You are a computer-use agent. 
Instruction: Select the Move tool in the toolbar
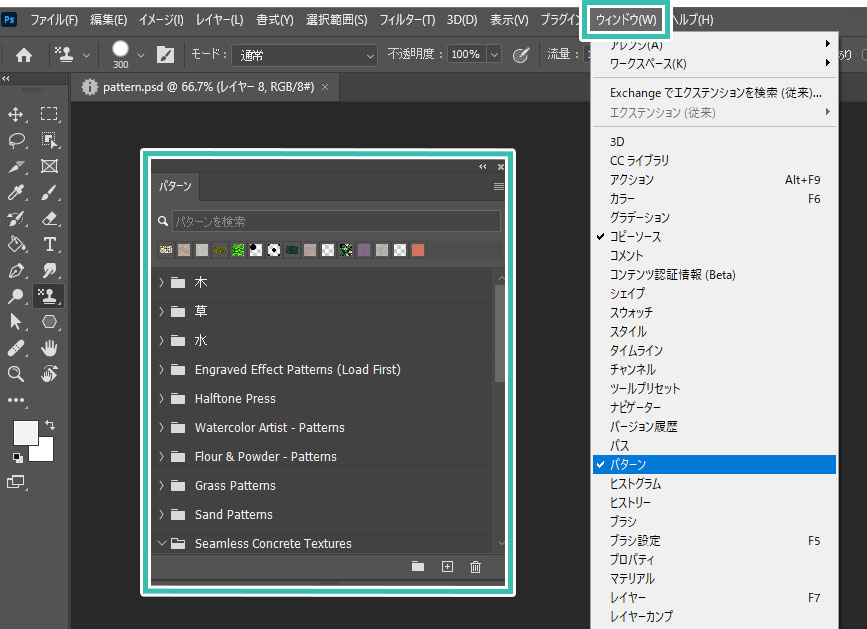16,113
